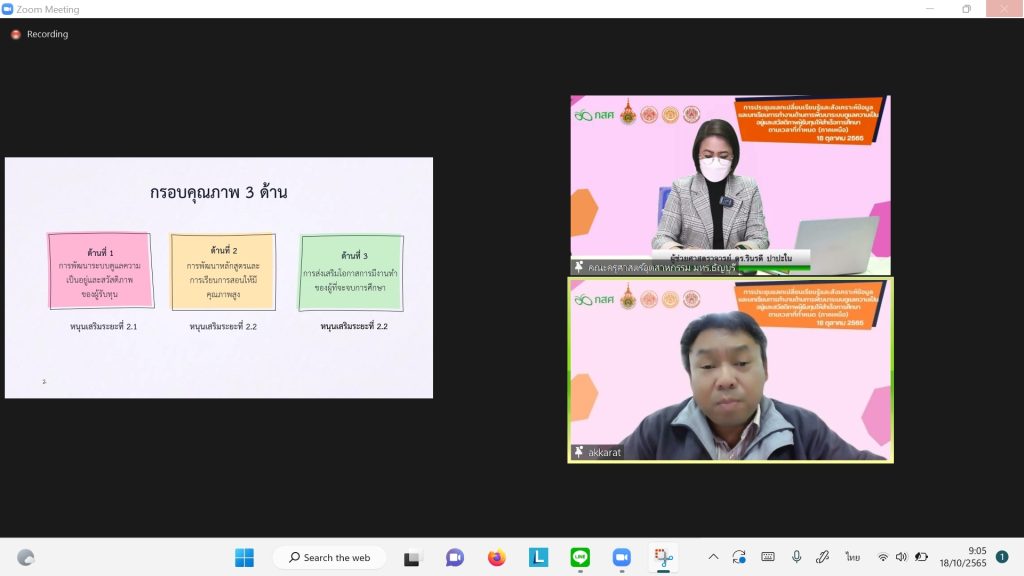Click the Search the web box
The image size is (1024, 576).
click(331, 557)
